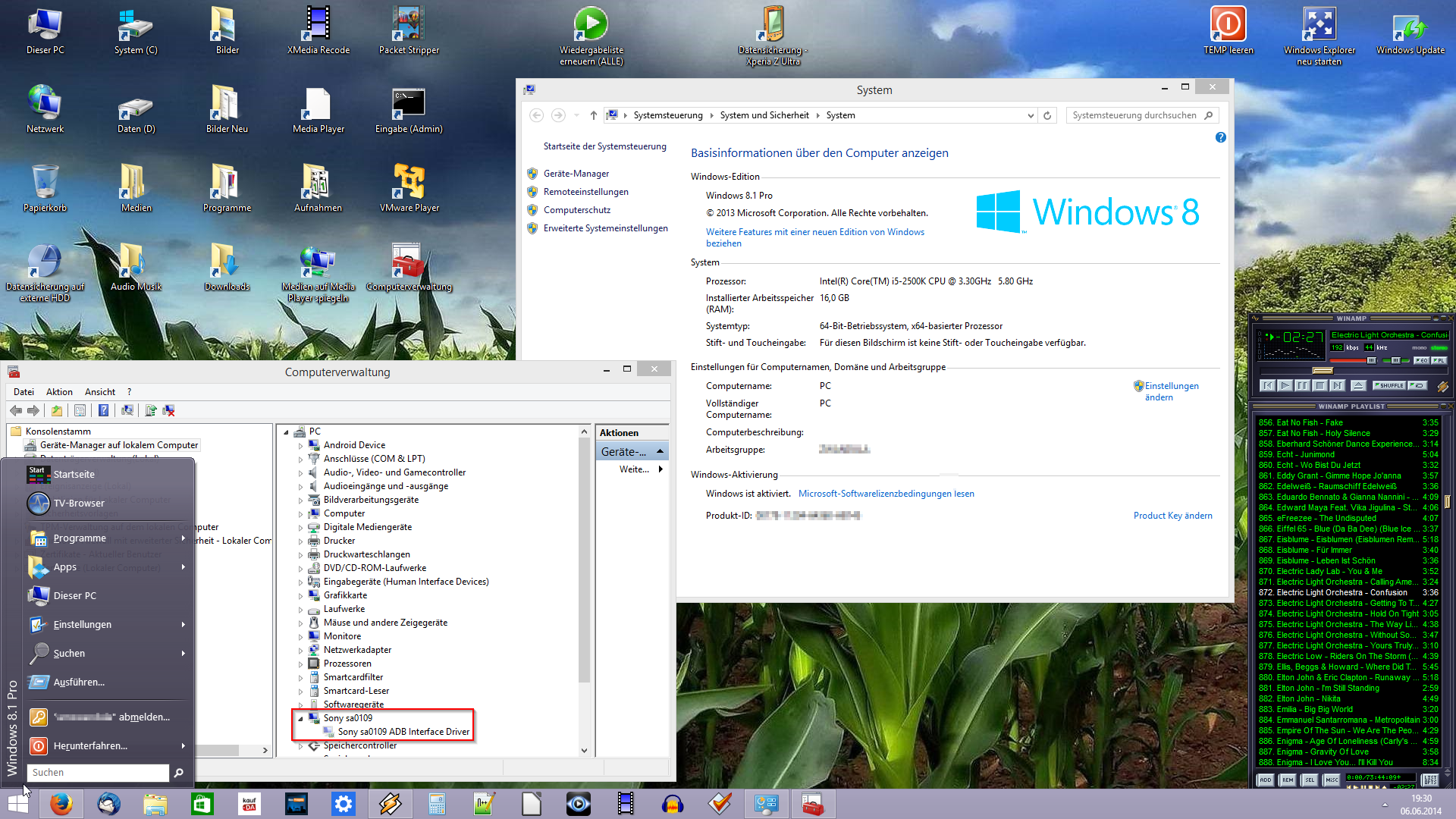Click blue help icon in System window
The image size is (1456, 819).
pyautogui.click(x=1220, y=137)
